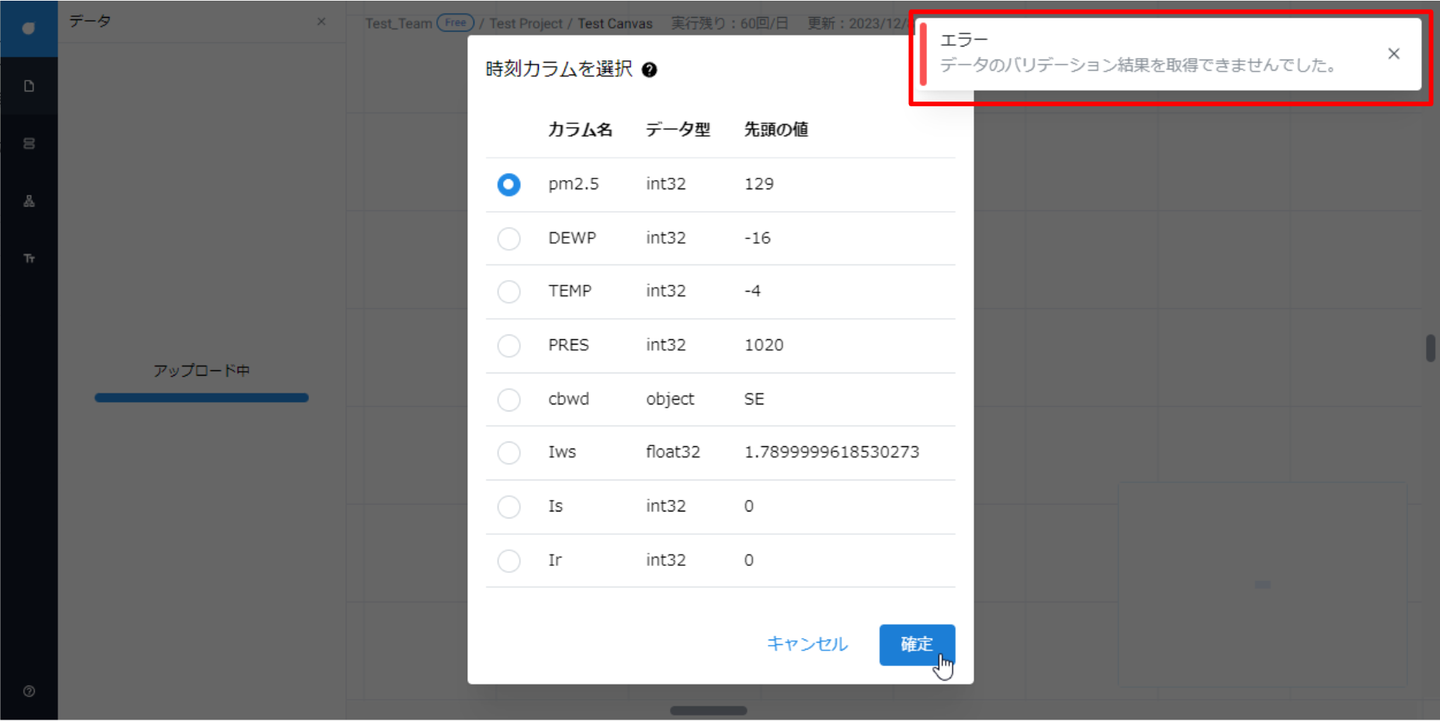Click カラム名 column header
1440x721 pixels.
(x=580, y=130)
